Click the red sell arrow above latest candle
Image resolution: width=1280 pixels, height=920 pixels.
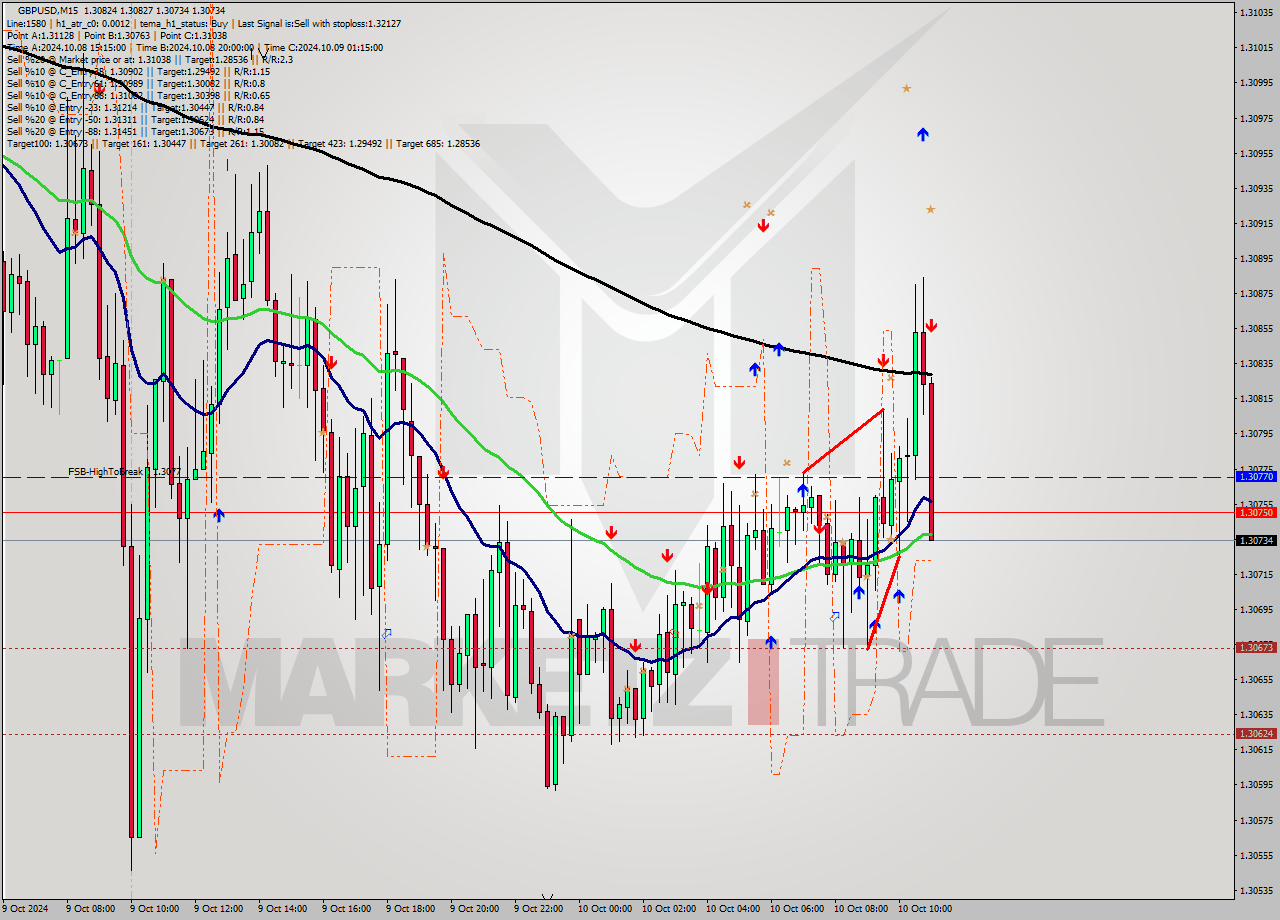point(931,326)
